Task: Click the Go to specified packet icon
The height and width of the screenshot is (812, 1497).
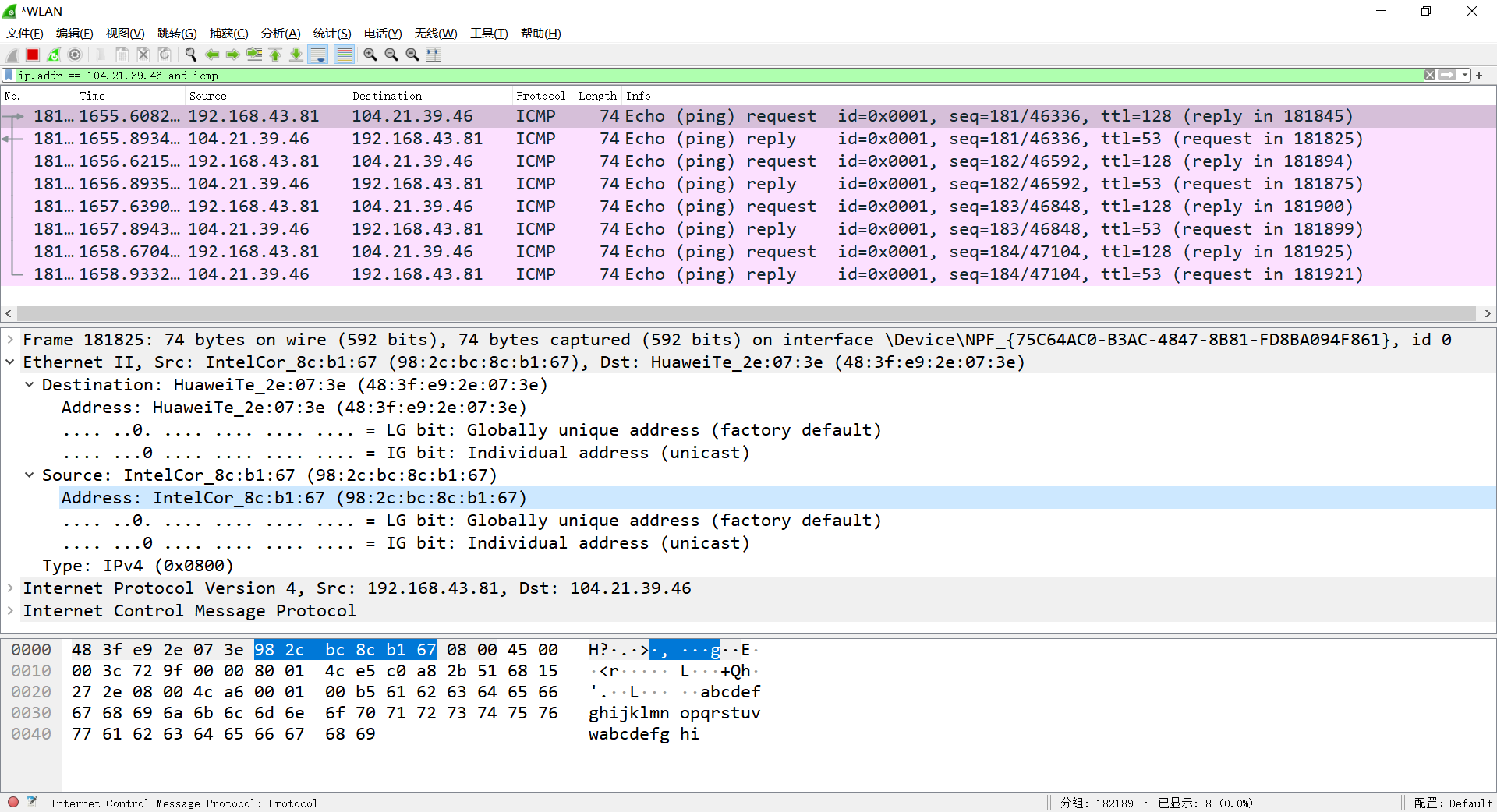Action: (254, 55)
